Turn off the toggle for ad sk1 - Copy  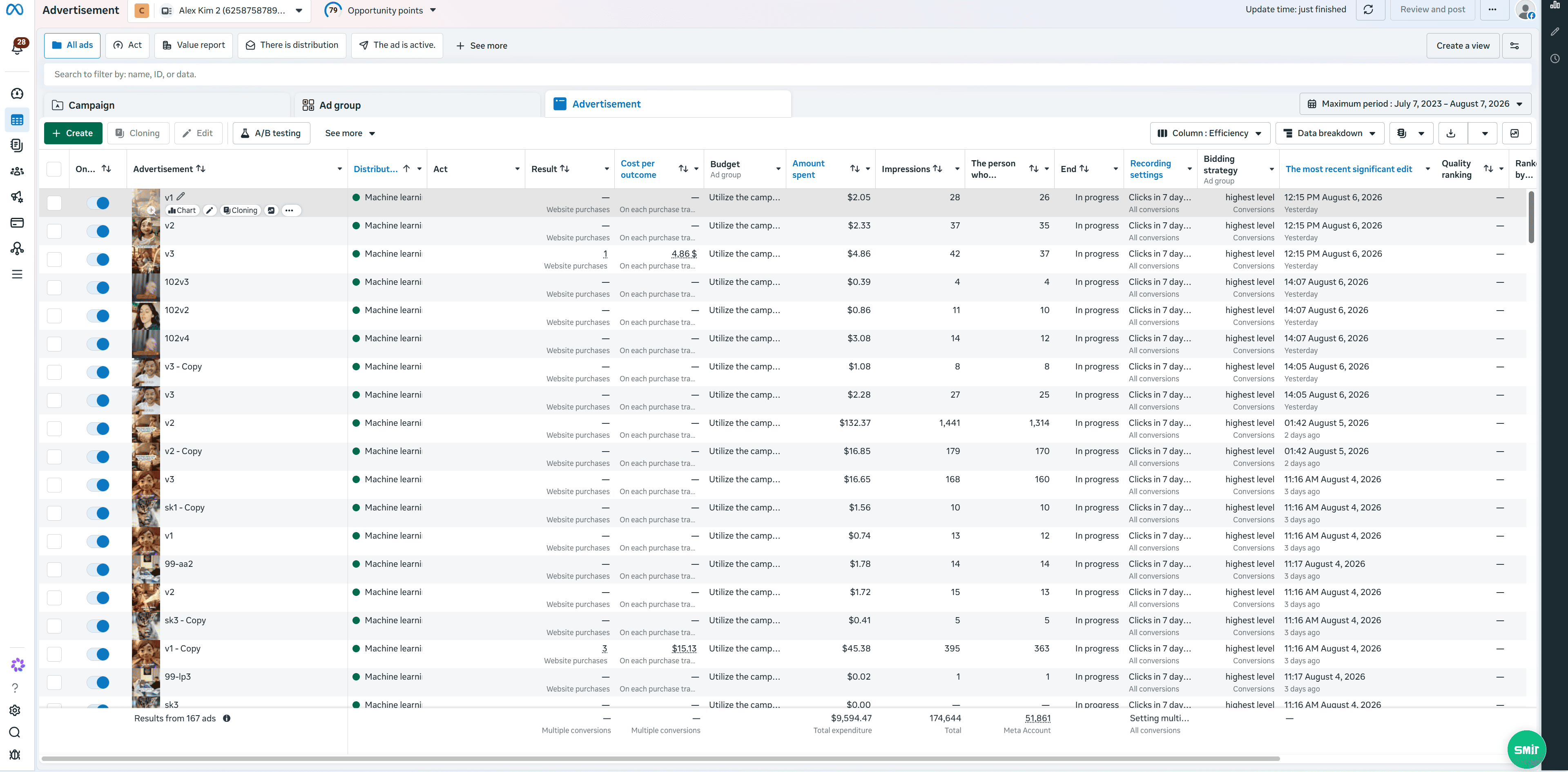98,513
